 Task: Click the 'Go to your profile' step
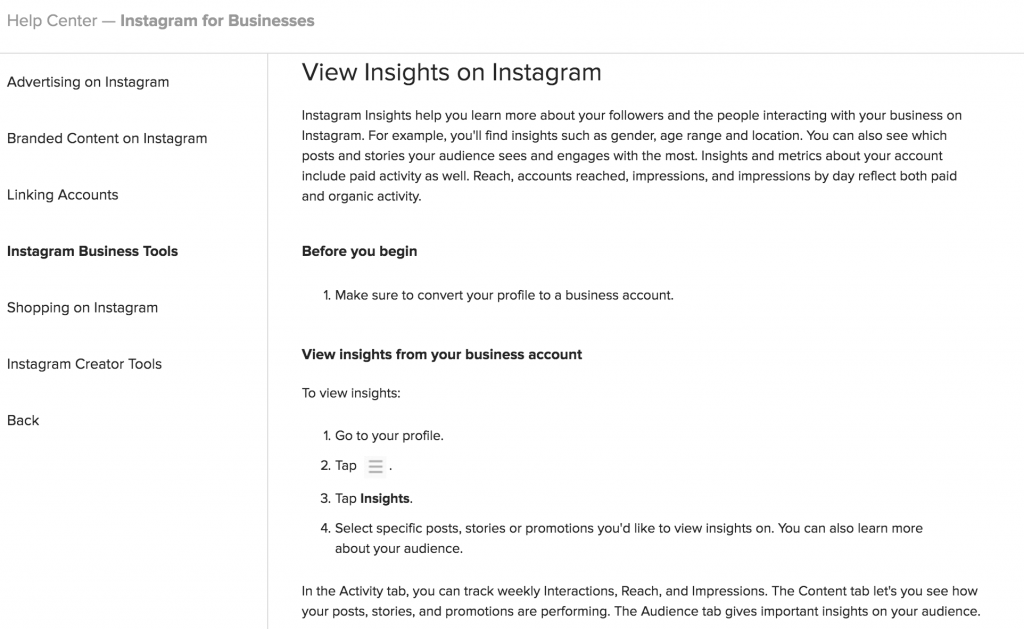pyautogui.click(x=389, y=436)
